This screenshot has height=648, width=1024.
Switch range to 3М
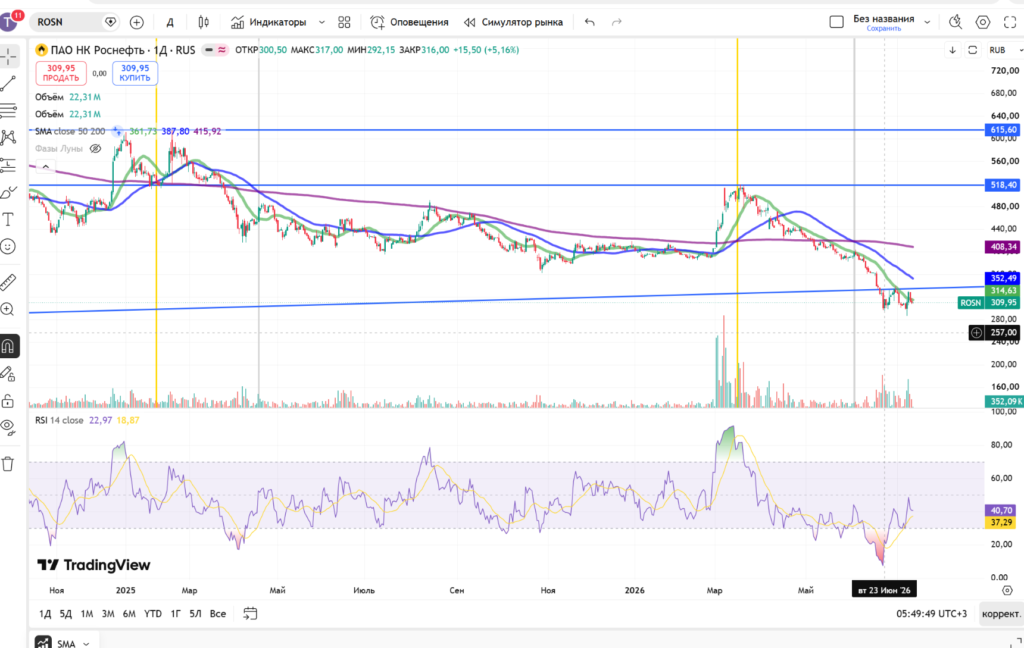coord(108,613)
